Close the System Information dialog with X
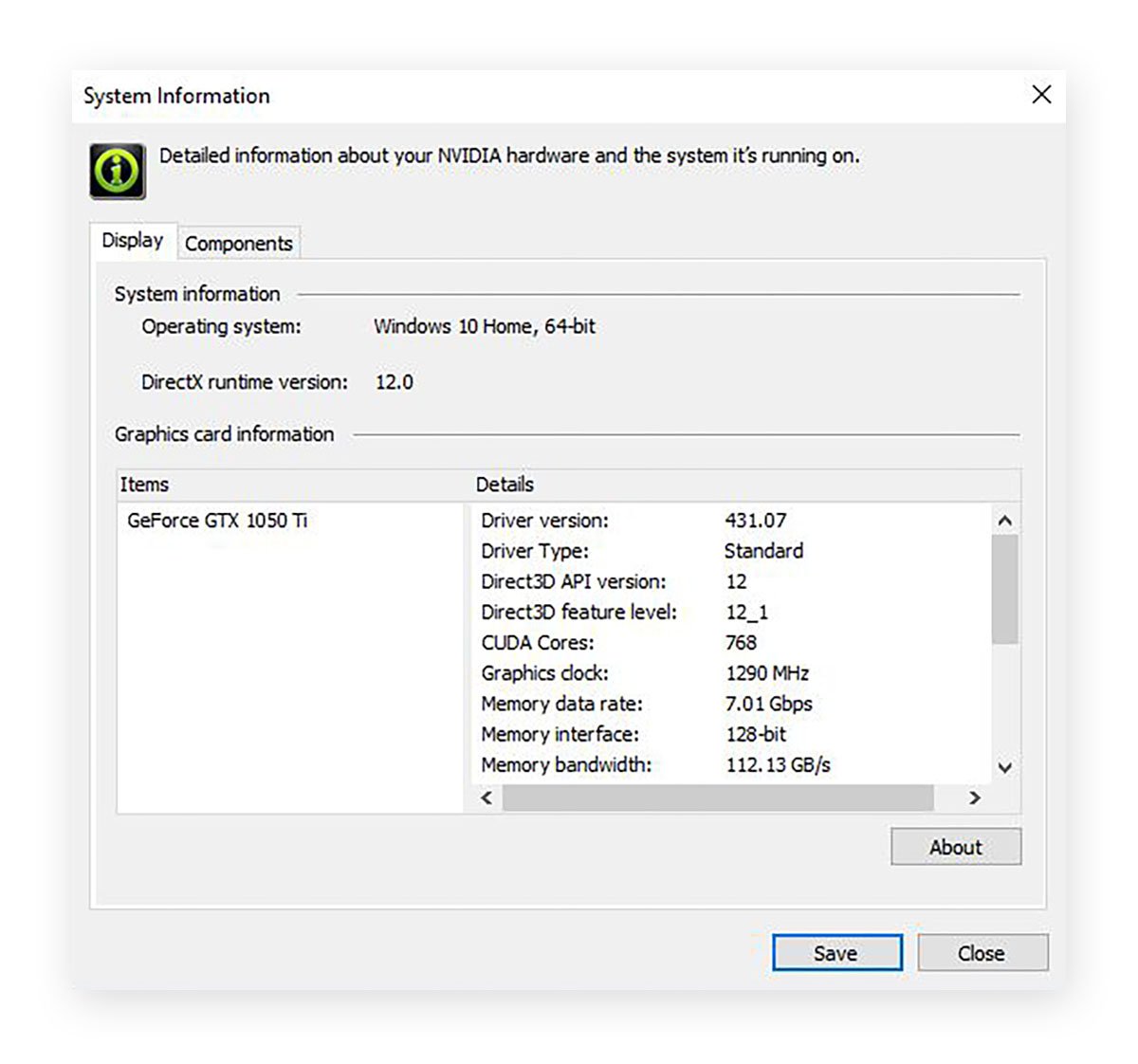 point(1041,94)
